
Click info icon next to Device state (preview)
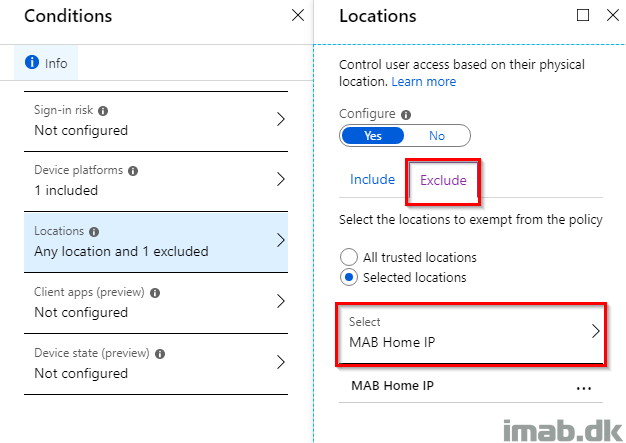pyautogui.click(x=160, y=354)
